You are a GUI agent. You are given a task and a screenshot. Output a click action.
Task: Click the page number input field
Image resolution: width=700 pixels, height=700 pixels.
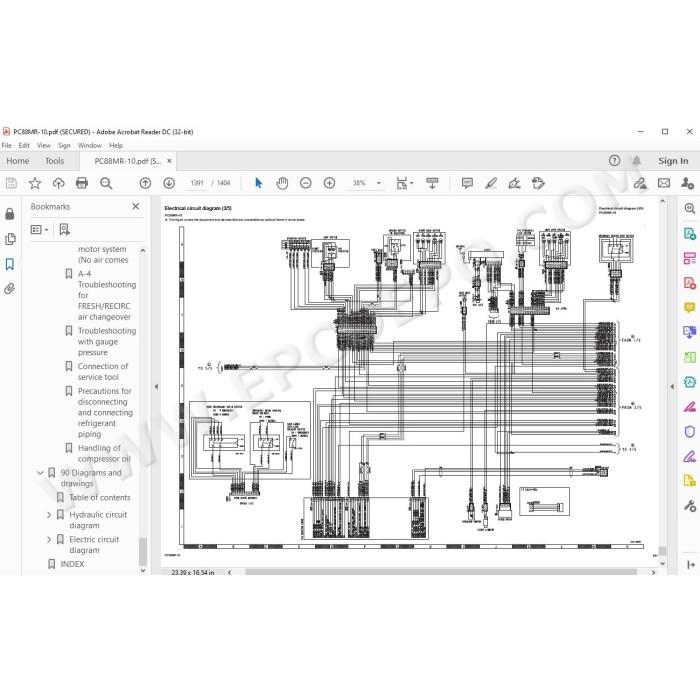click(x=197, y=183)
